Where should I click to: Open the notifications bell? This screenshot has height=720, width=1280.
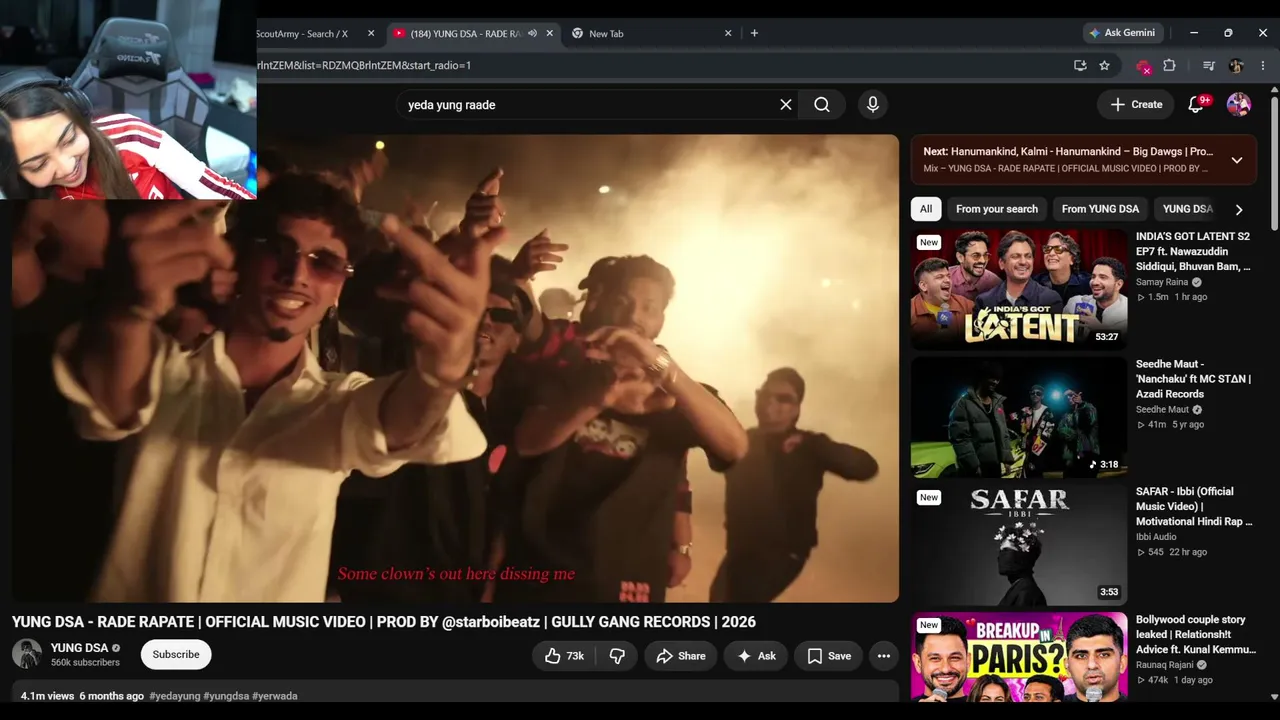1196,104
